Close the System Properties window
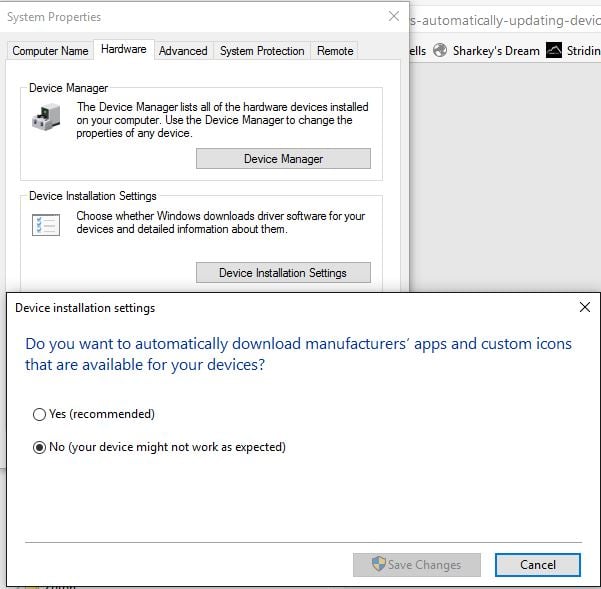The height and width of the screenshot is (589, 601). (393, 17)
